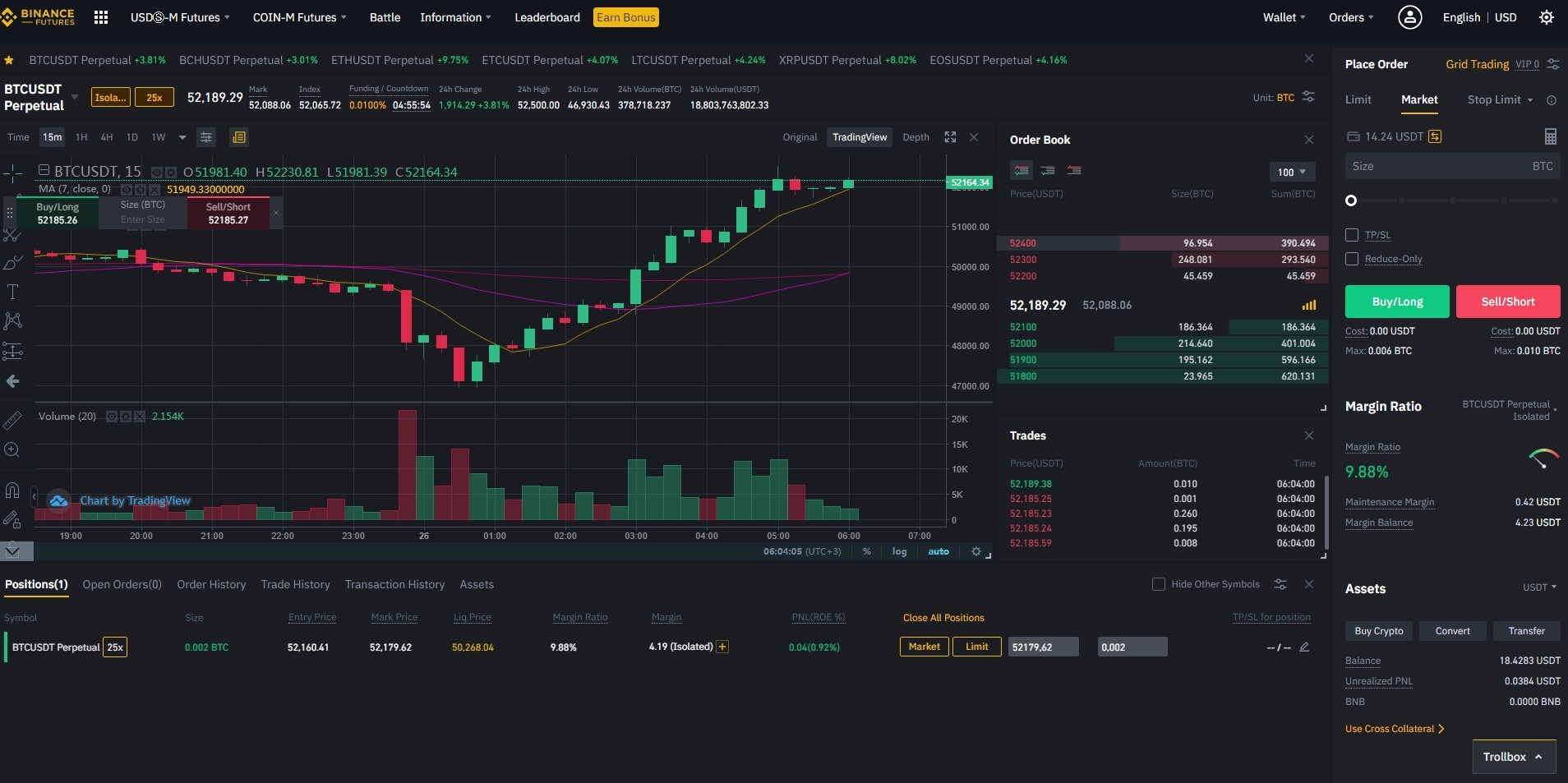
Task: Click the Transfer assets button
Action: [x=1526, y=631]
